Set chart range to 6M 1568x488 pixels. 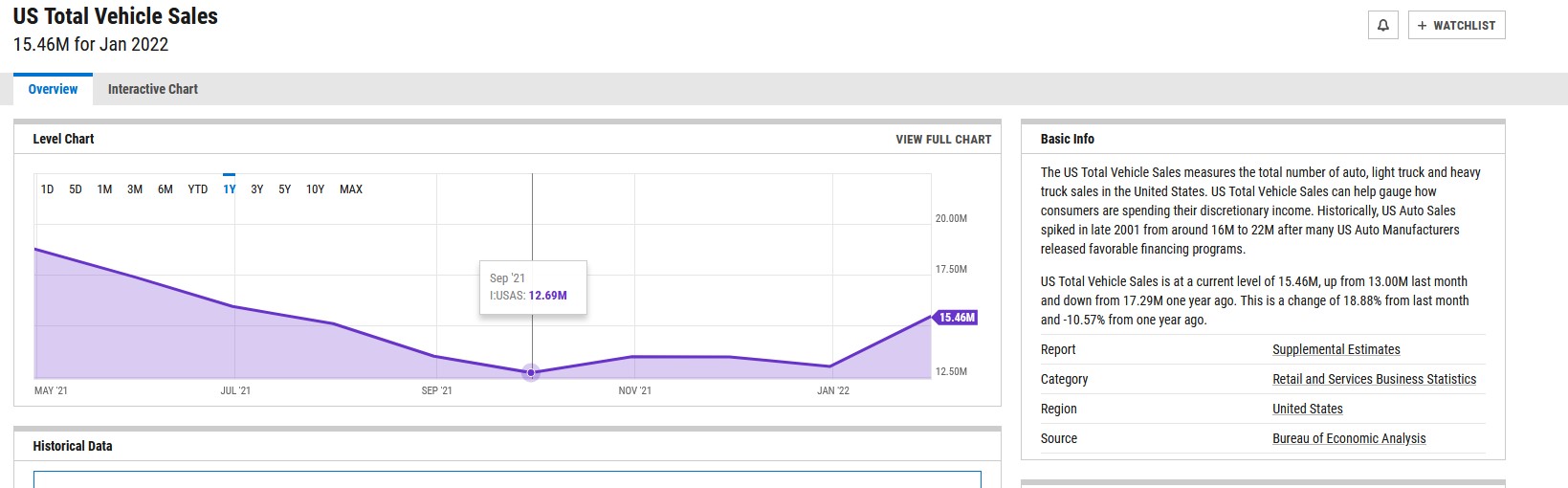pos(166,189)
